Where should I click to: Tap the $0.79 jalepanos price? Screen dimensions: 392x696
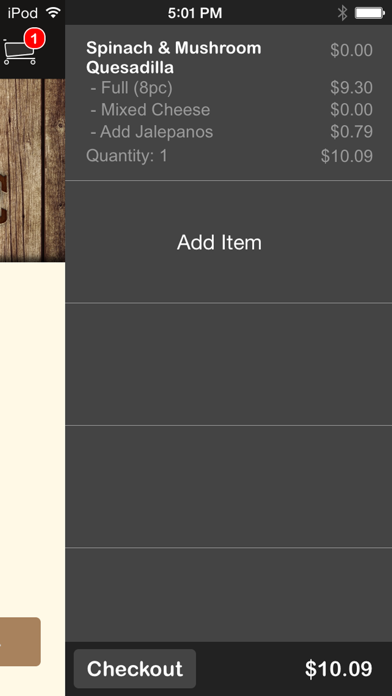point(351,131)
